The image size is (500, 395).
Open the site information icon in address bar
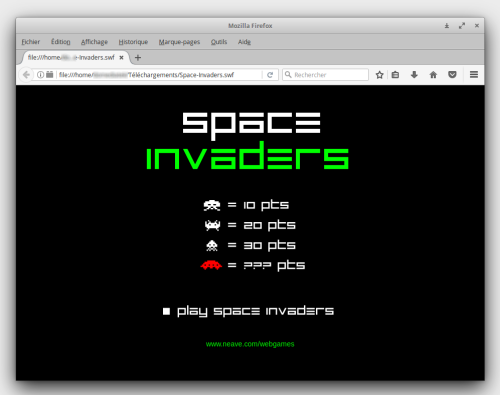coord(40,75)
